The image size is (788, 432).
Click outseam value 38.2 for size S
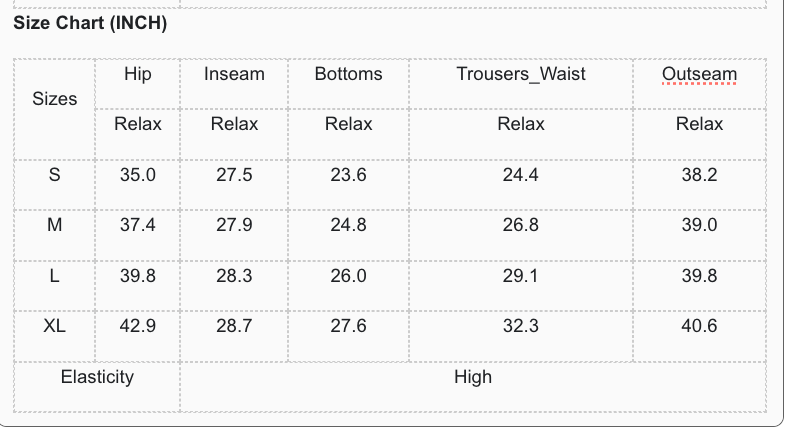[699, 175]
